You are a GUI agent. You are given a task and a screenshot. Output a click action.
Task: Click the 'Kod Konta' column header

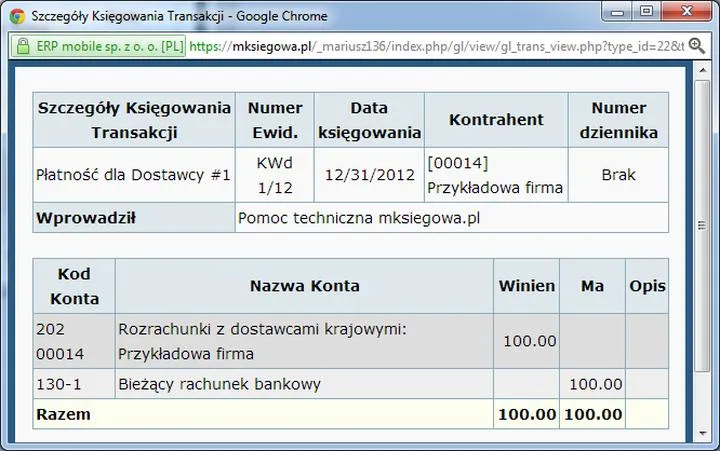coord(74,286)
